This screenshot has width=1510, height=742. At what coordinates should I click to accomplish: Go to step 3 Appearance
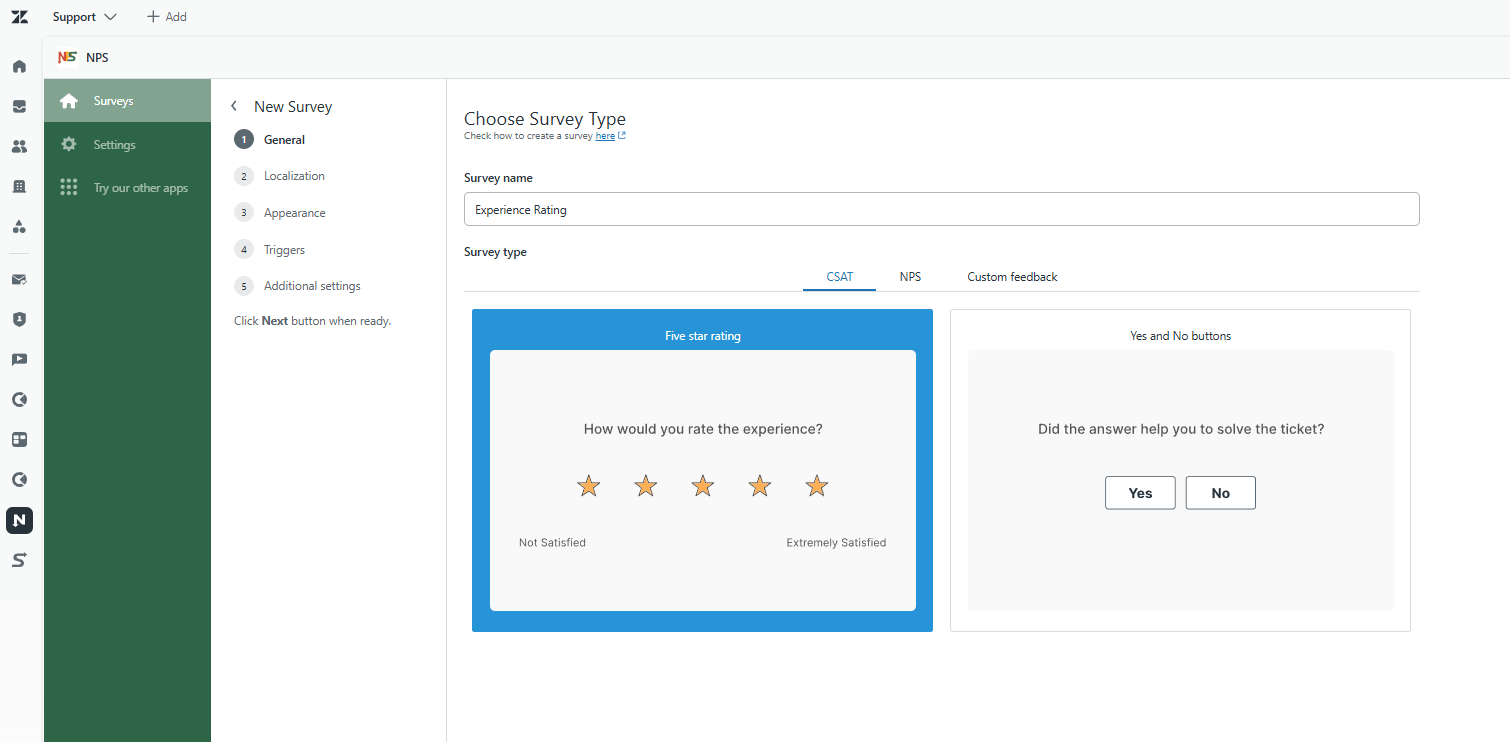280,213
